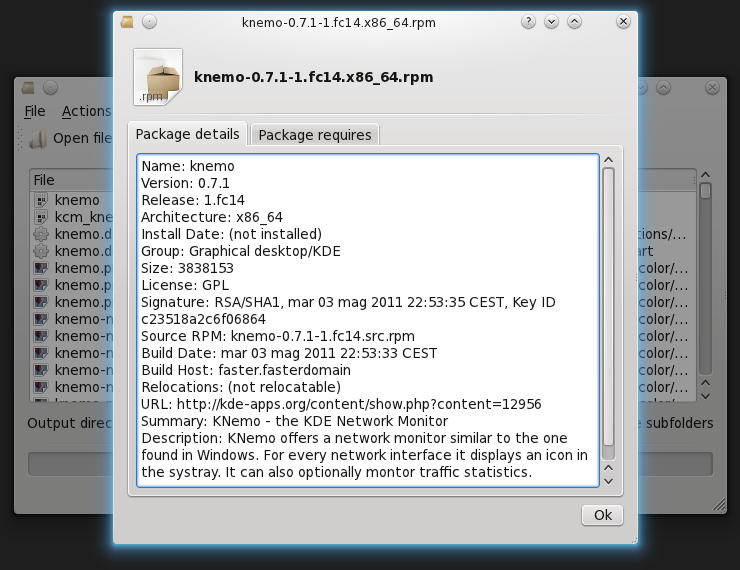Select kcm_kne file row in background list
740x570 pixels.
[x=84, y=217]
